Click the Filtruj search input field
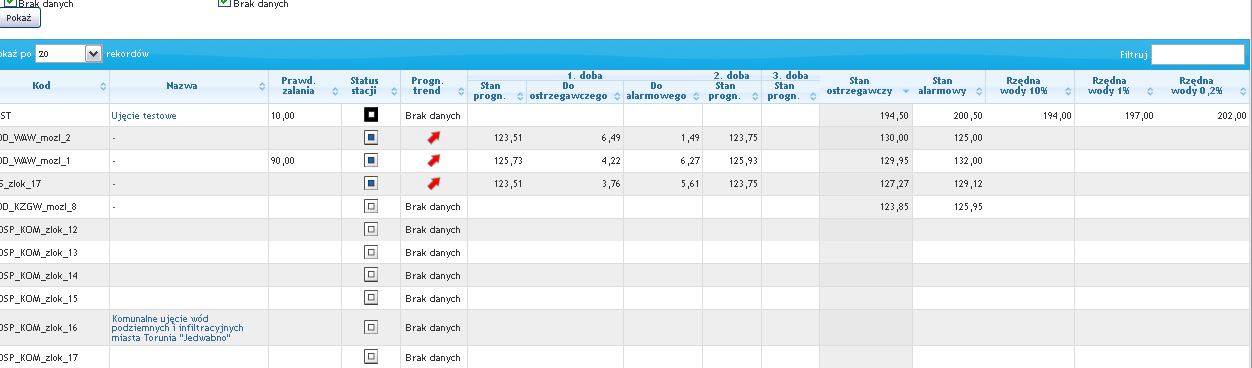This screenshot has height=368, width=1252. (x=1197, y=54)
